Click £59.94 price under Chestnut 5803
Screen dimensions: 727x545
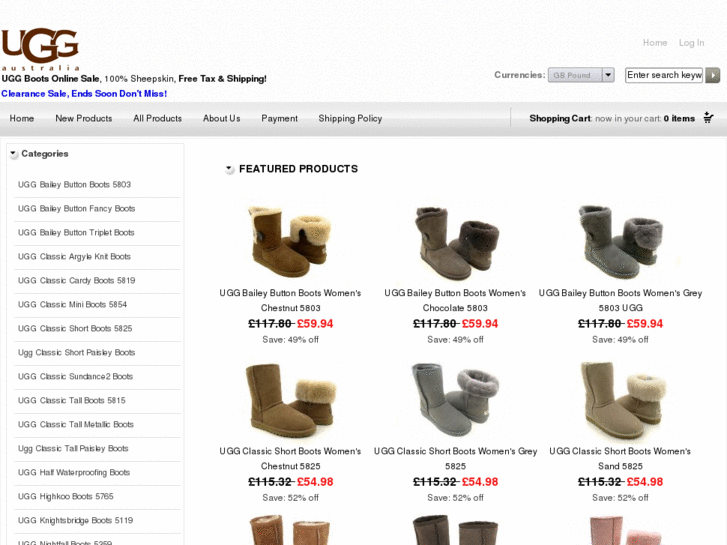[x=315, y=324]
